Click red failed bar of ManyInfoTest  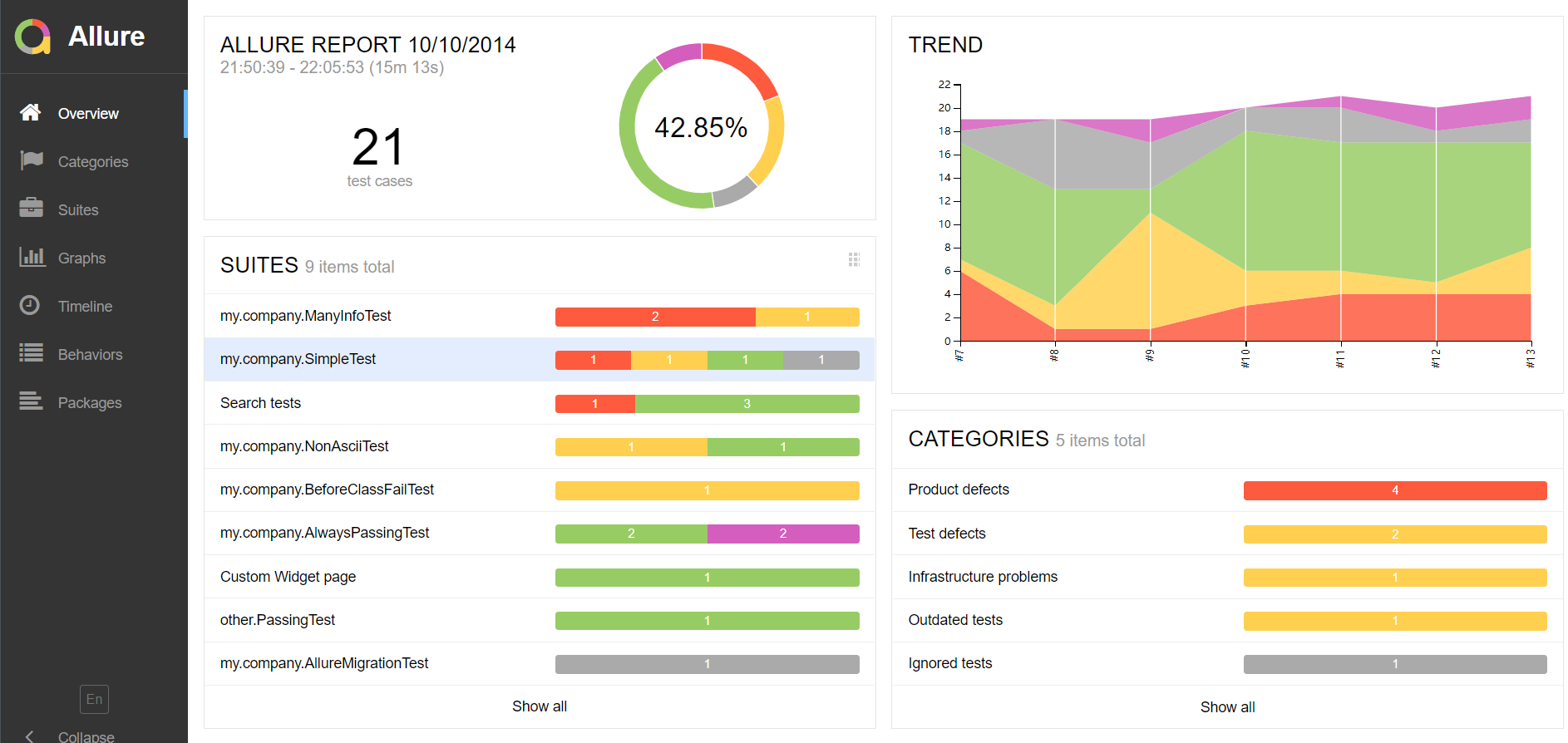pos(655,317)
